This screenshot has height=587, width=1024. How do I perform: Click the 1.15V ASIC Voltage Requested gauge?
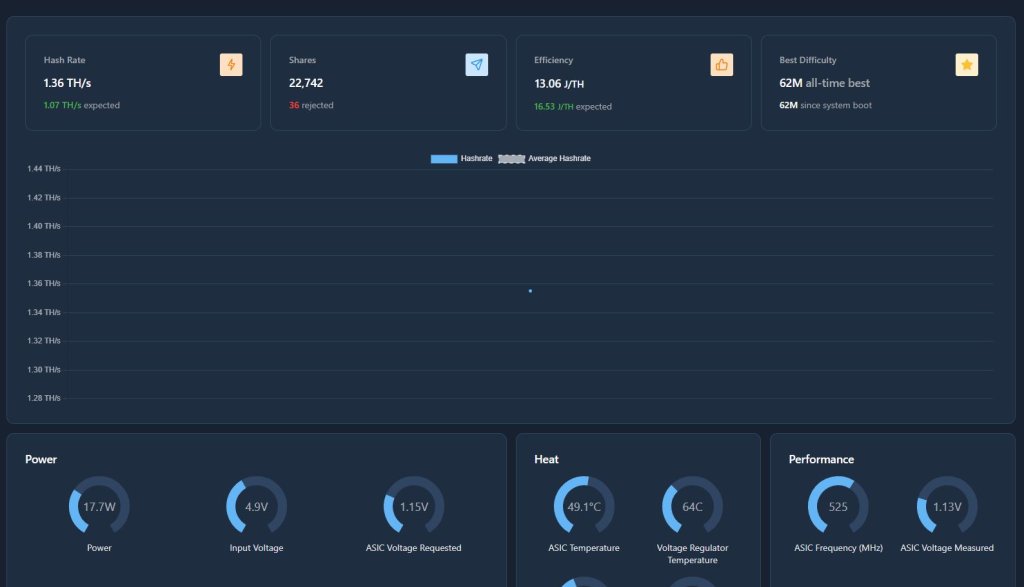coord(414,507)
